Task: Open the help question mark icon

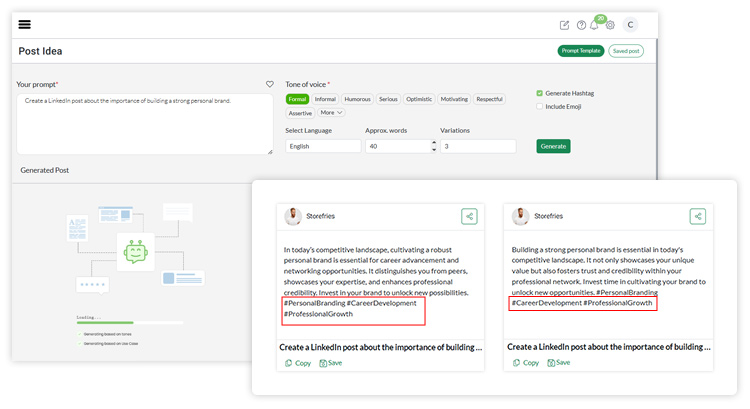Action: [581, 25]
